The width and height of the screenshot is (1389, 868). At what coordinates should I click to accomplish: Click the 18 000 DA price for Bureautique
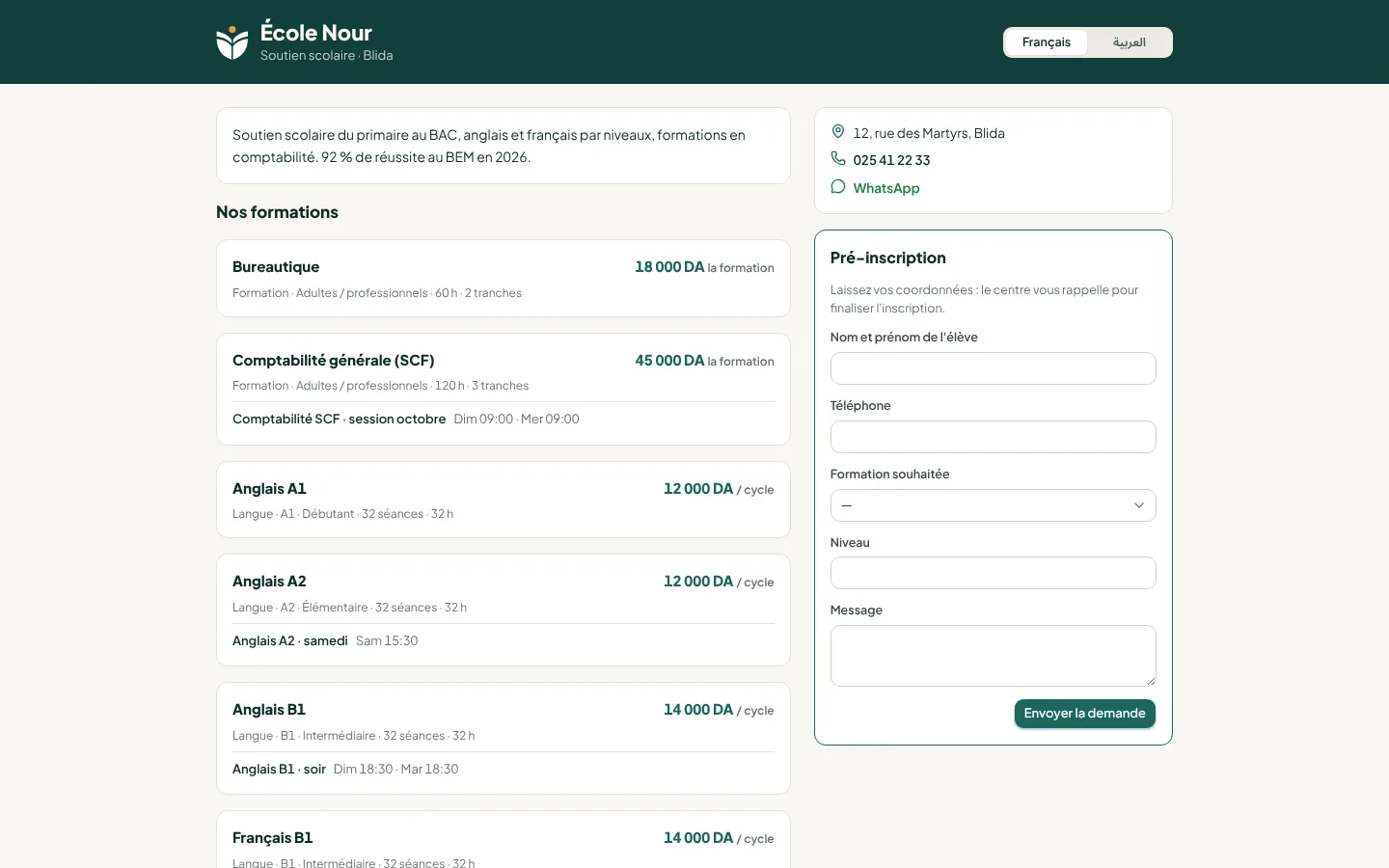669,267
